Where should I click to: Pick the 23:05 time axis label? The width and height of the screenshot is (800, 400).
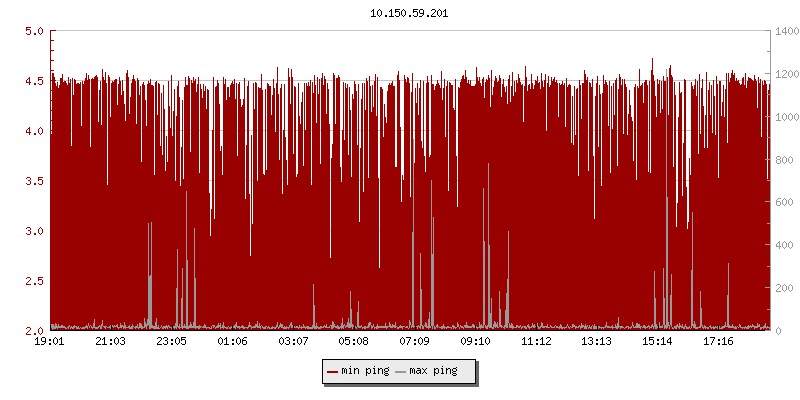pyautogui.click(x=171, y=342)
